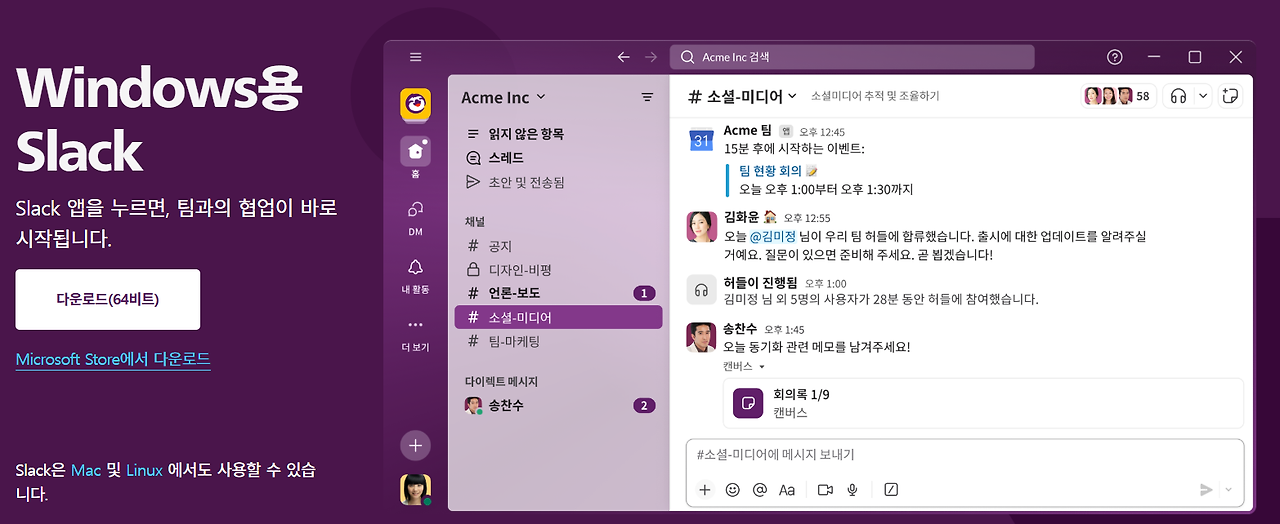Open the emoji picker smiley icon
The image size is (1280, 524).
click(x=732, y=489)
